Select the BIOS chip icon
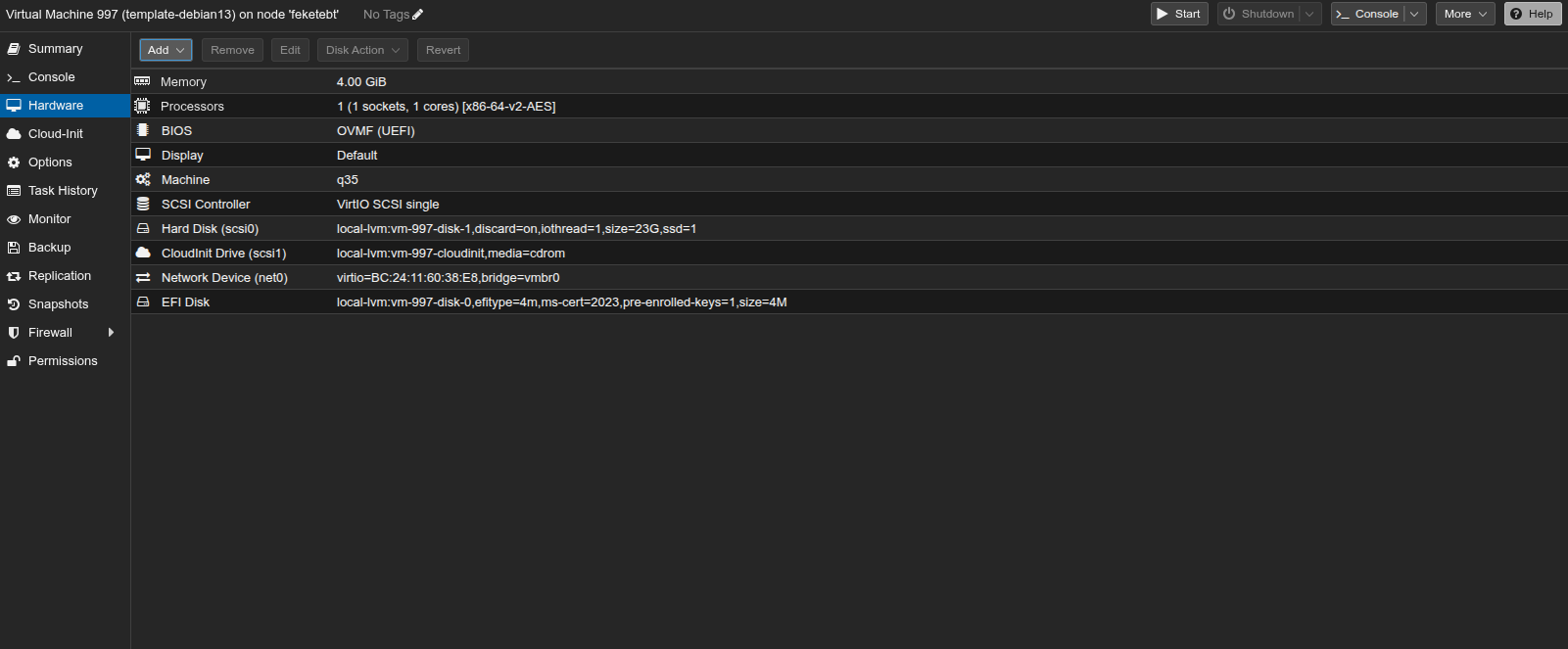 (x=144, y=130)
